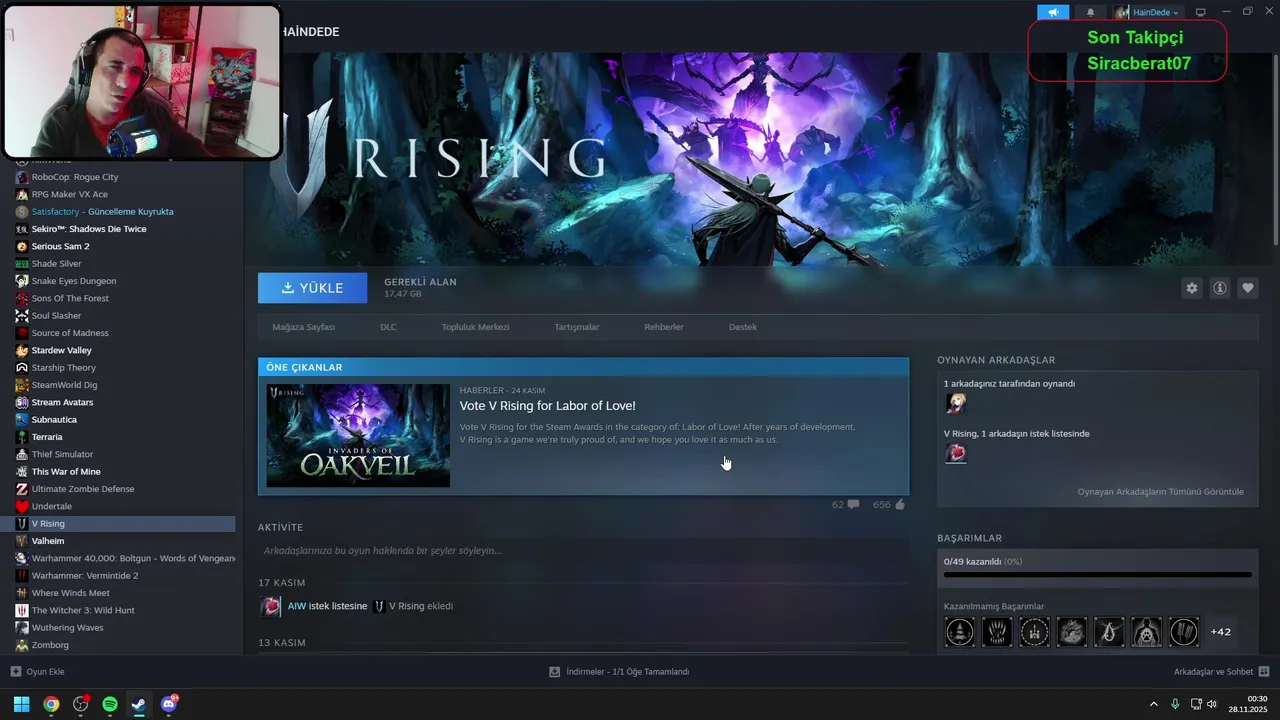Click the +42 more achievements button

pyautogui.click(x=1220, y=632)
